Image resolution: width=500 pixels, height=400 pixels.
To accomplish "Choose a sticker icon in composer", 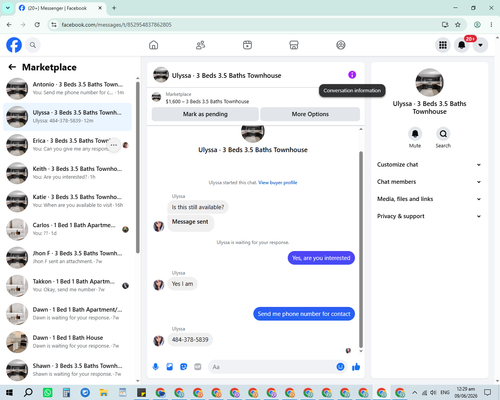I will click(x=184, y=367).
